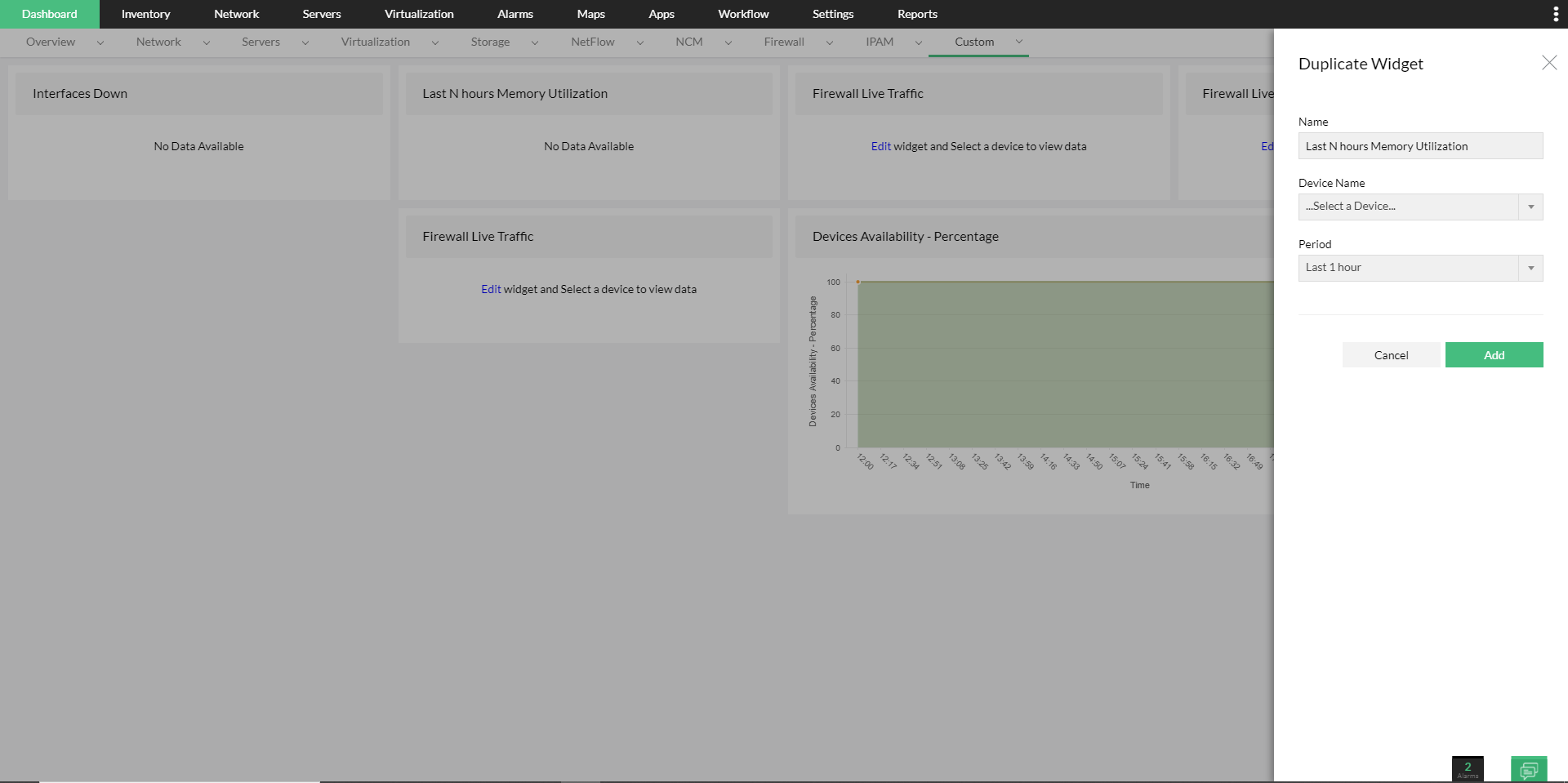Click Add to duplicate the widget
Image resolution: width=1568 pixels, height=783 pixels.
[1494, 355]
